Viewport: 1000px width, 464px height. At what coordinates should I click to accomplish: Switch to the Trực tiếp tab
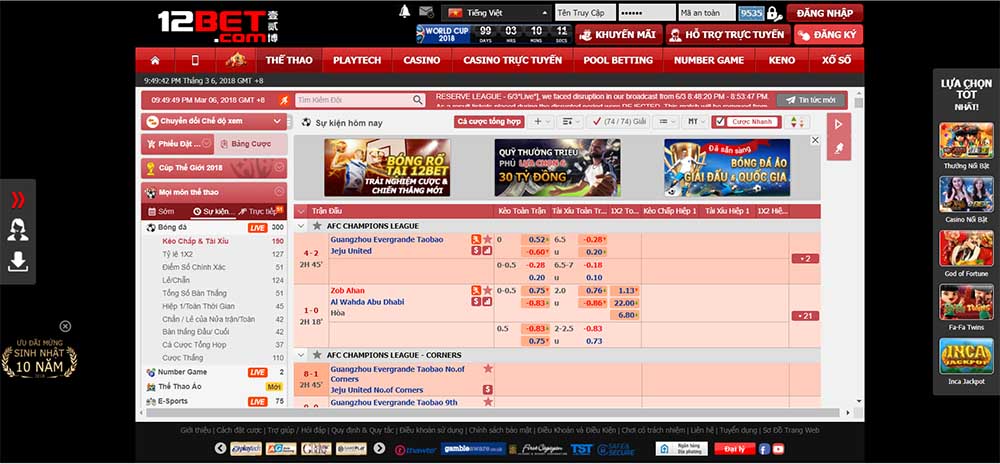(261, 211)
